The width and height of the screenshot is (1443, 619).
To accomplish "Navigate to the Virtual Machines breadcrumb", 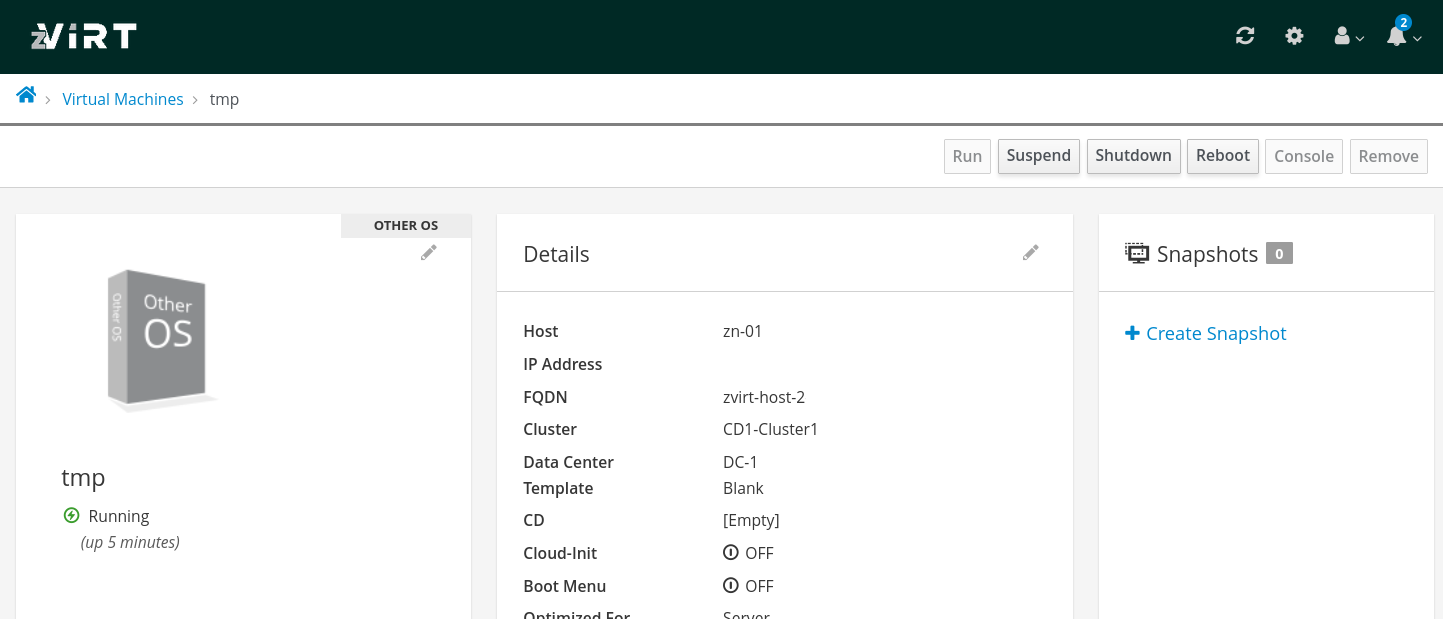I will tap(123, 99).
